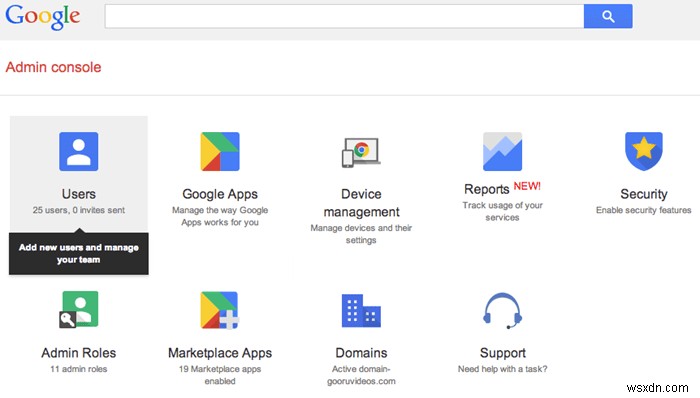Click "Manage devices and their settings" text
The width and height of the screenshot is (700, 398).
[x=361, y=234]
